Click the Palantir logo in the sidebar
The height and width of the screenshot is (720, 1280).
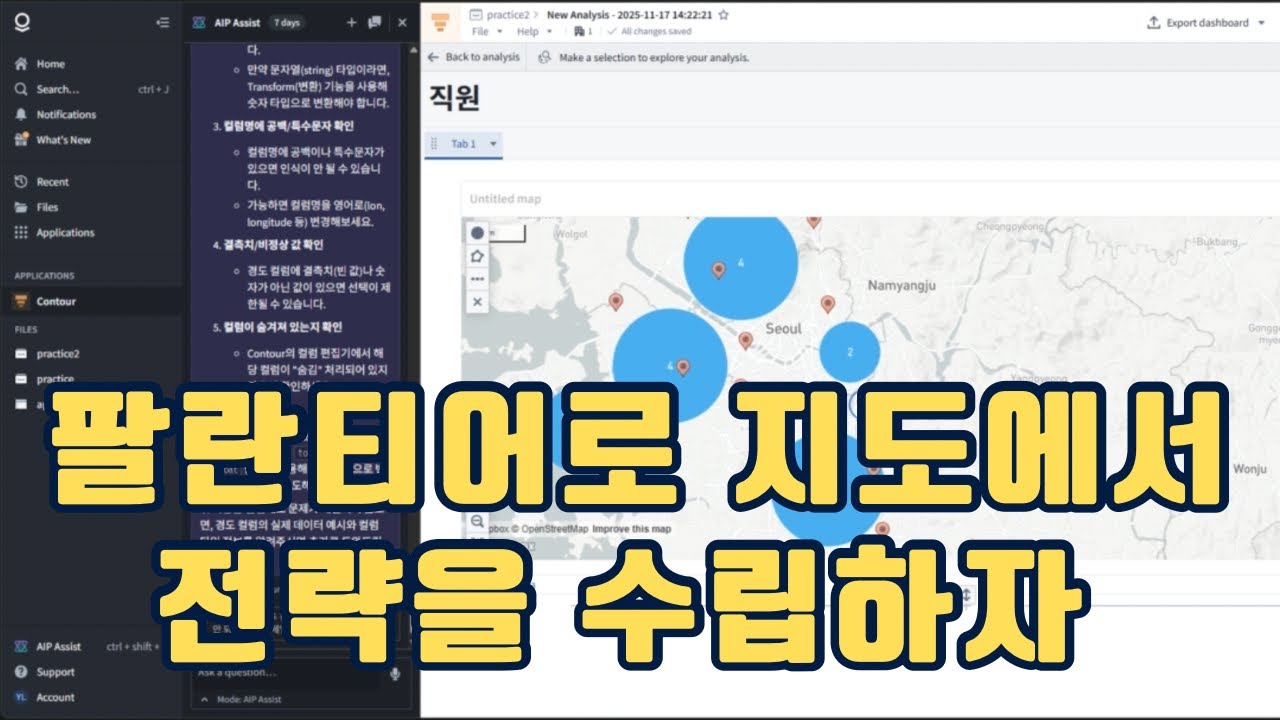tap(21, 22)
